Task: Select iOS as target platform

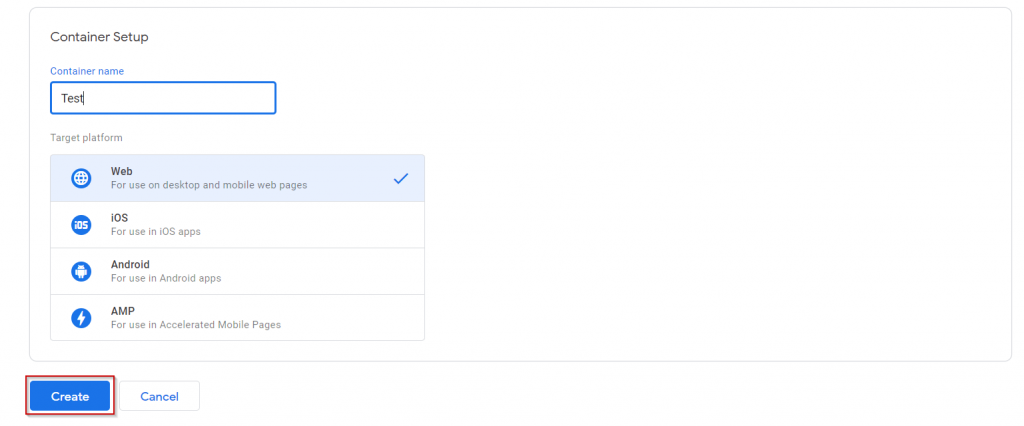Action: click(x=238, y=225)
